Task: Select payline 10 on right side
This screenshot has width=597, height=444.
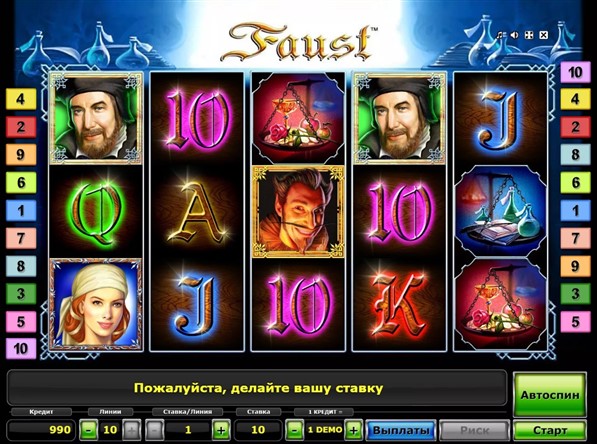Action: pyautogui.click(x=575, y=72)
